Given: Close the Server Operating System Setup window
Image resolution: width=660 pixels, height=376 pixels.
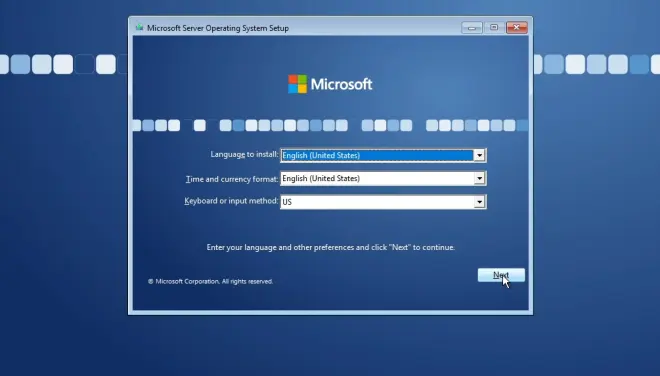Looking at the screenshot, I should coord(516,27).
